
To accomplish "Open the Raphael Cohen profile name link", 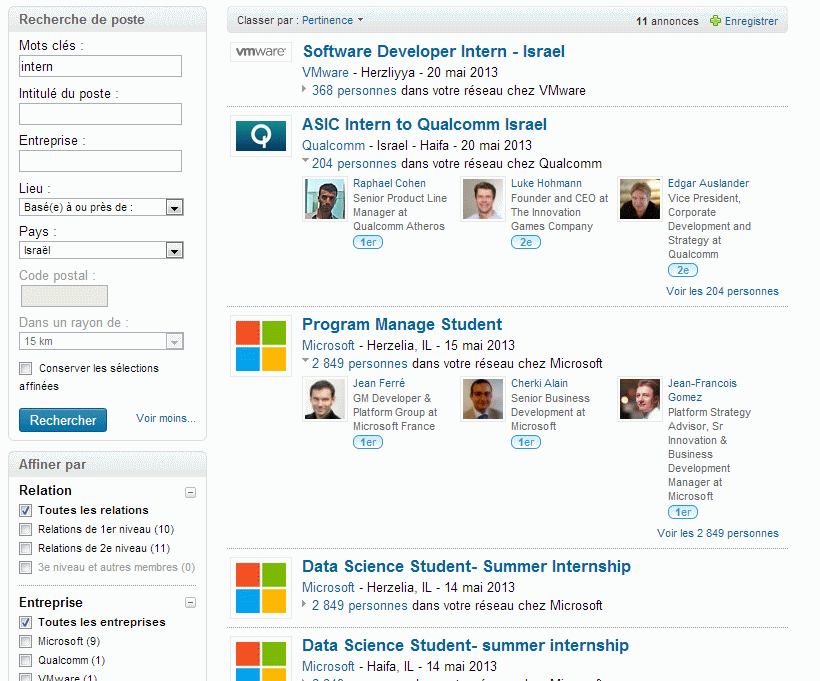I will pos(389,184).
